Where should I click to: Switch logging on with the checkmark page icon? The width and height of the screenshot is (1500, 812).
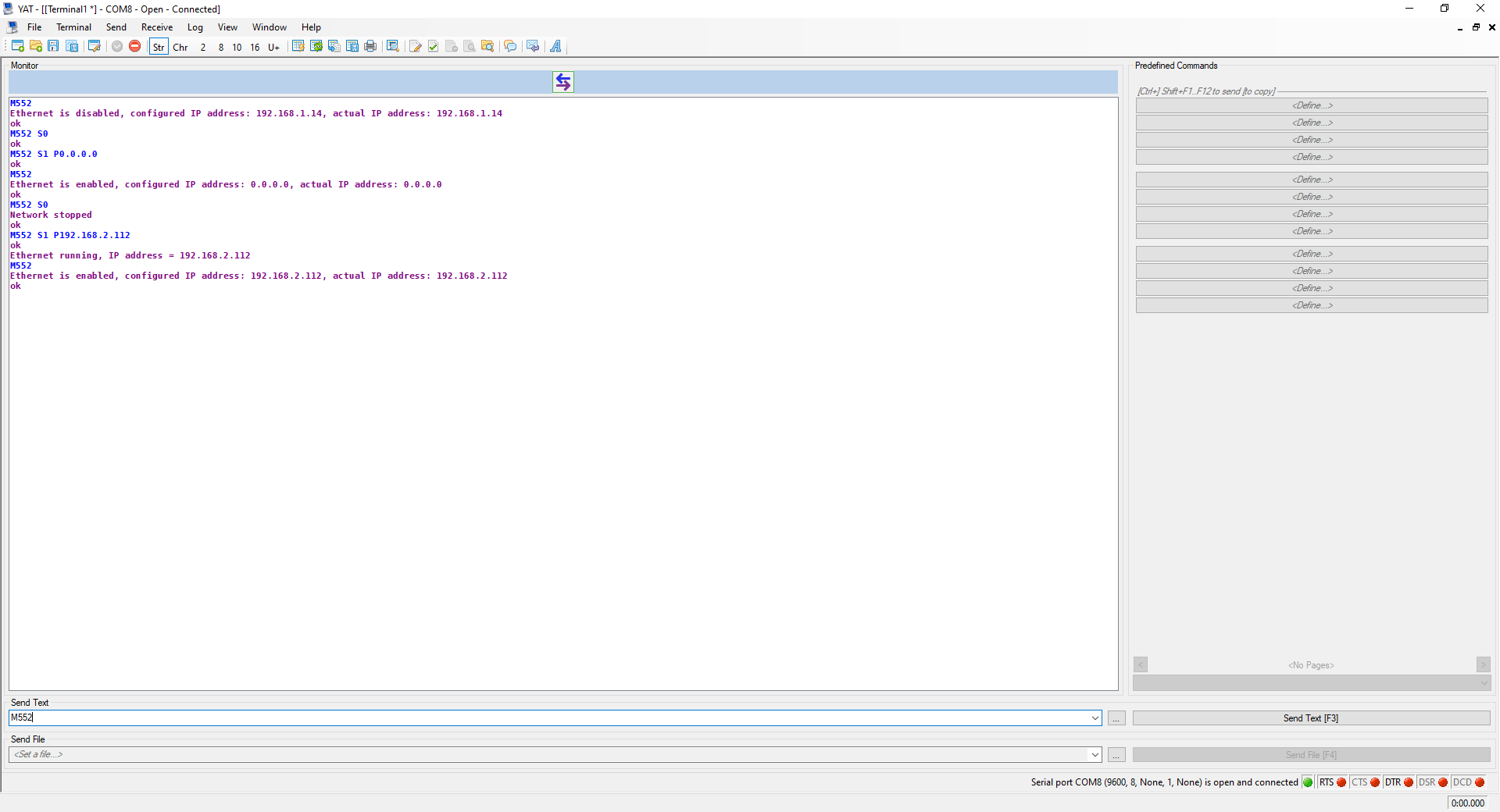[434, 46]
